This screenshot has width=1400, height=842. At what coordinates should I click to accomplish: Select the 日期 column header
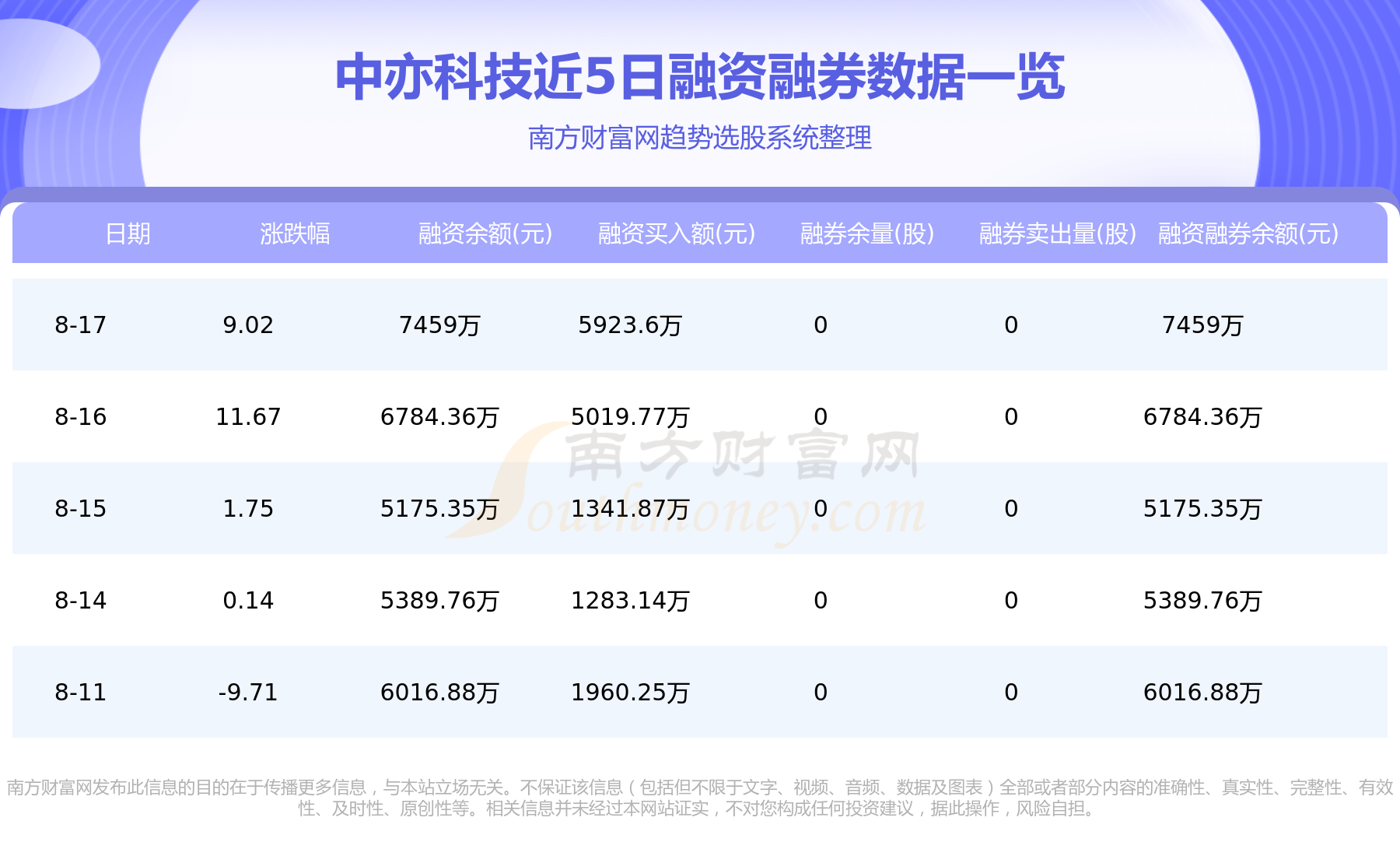point(128,233)
